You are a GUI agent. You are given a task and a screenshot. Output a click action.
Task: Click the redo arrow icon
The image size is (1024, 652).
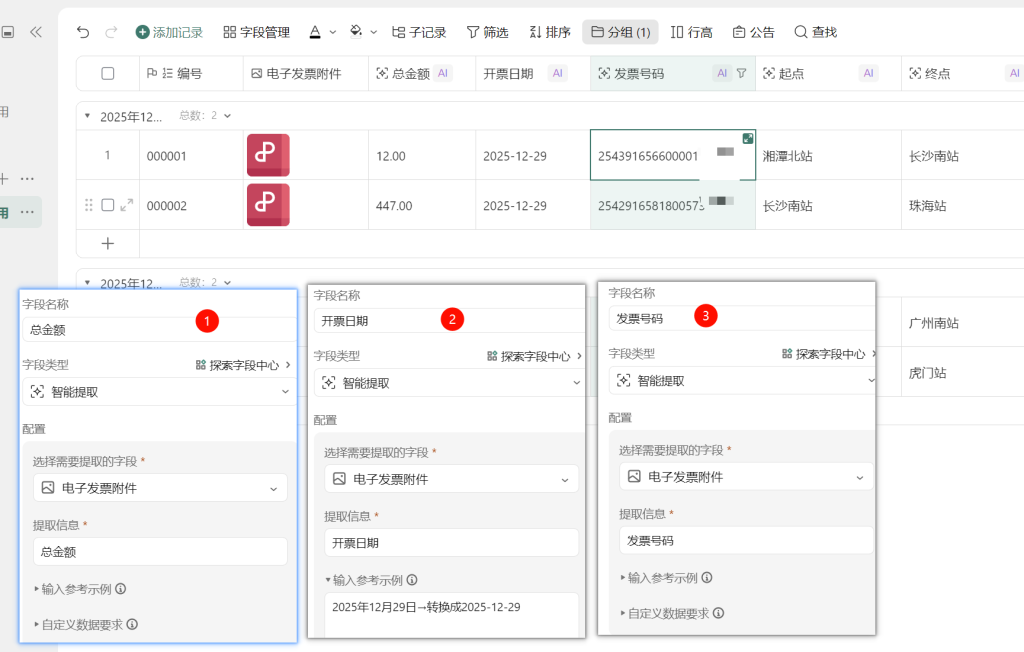point(111,32)
